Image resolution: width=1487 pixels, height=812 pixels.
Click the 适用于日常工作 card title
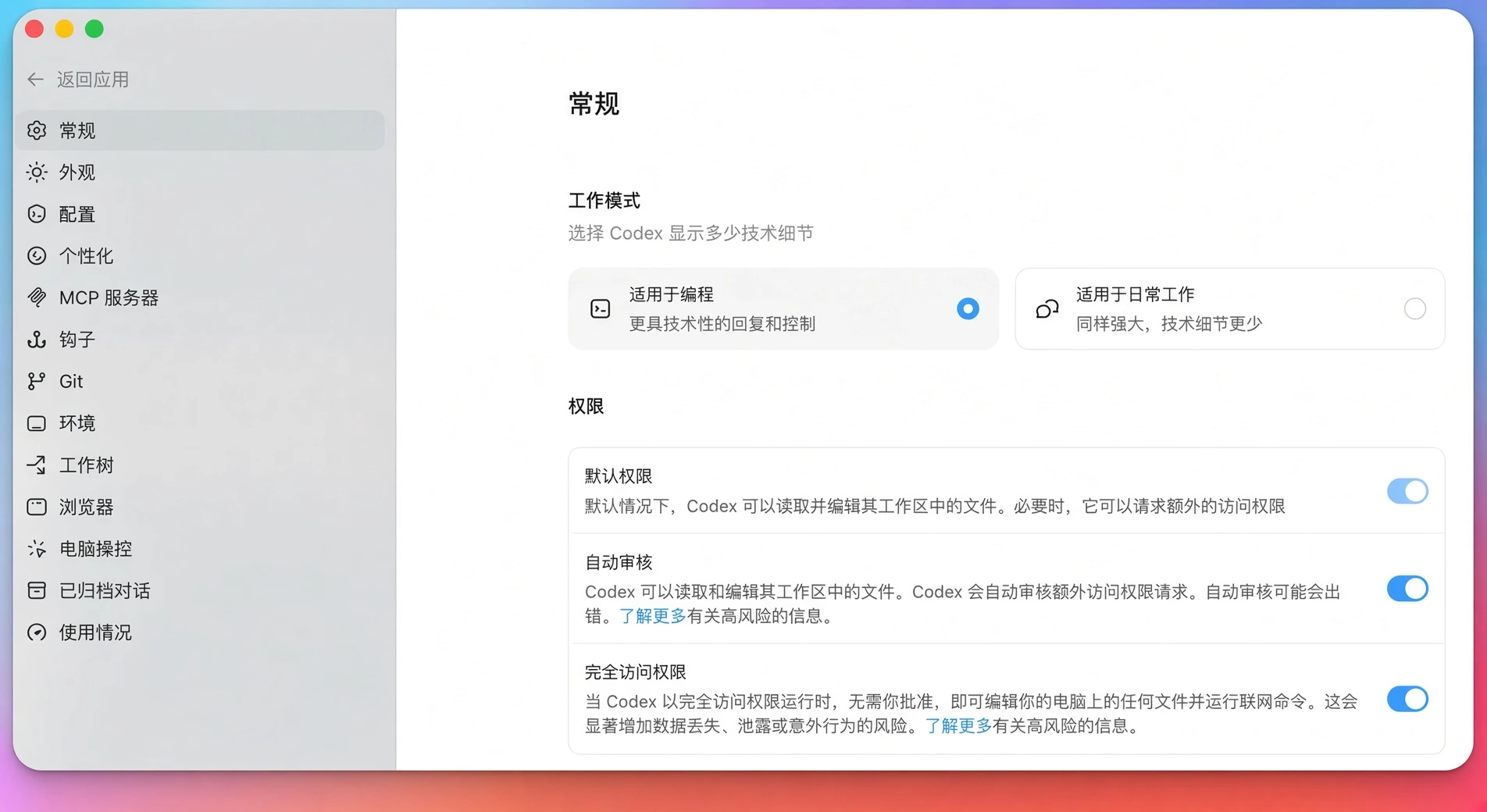(x=1136, y=294)
